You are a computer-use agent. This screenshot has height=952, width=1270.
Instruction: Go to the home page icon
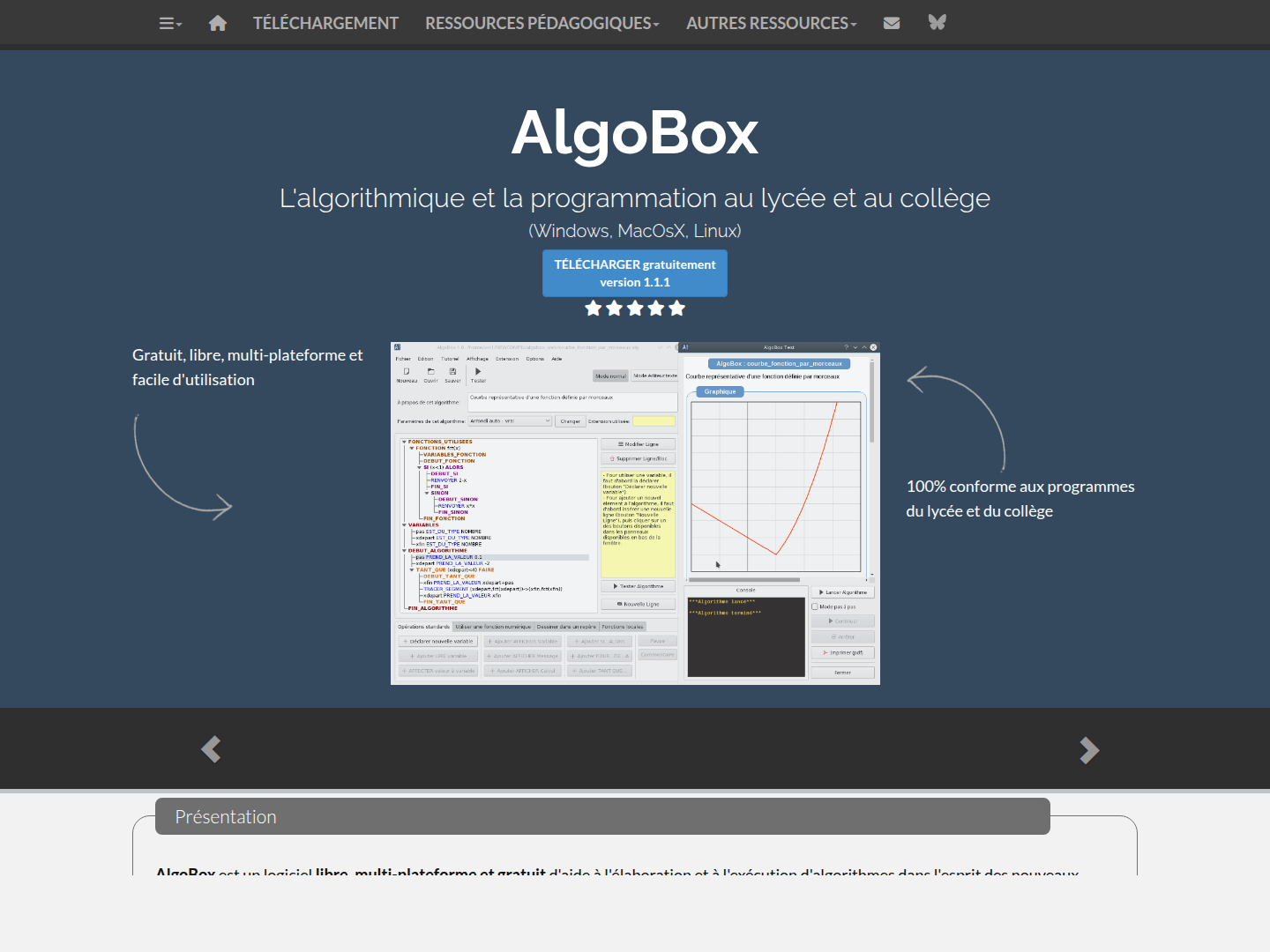(x=218, y=24)
